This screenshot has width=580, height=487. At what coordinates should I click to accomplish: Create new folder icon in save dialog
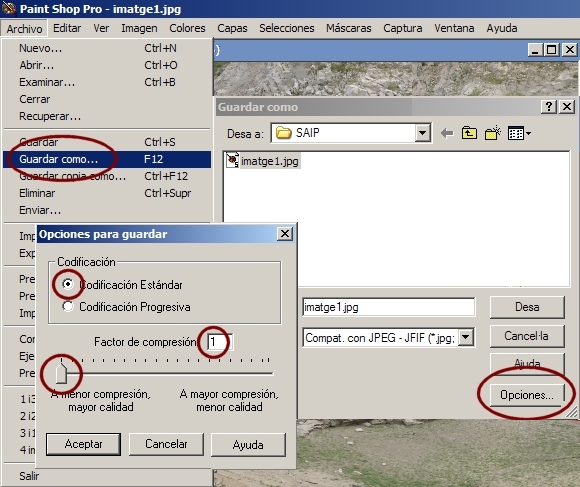[492, 133]
